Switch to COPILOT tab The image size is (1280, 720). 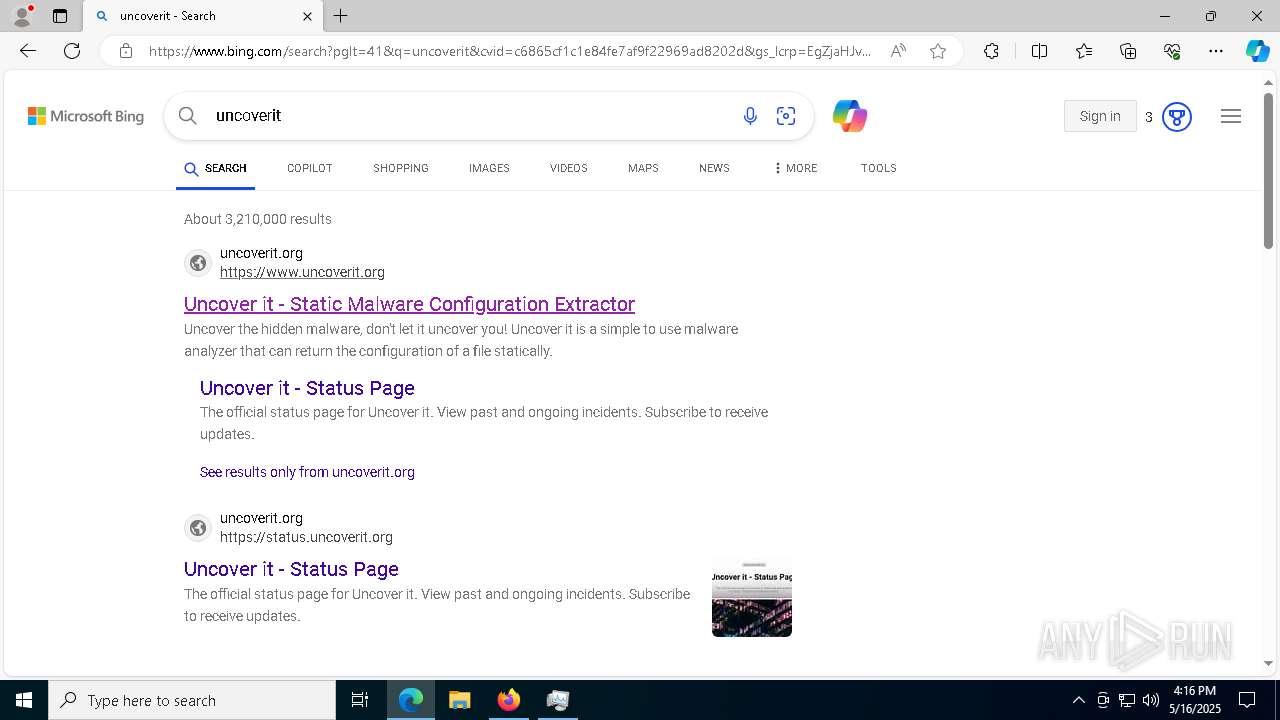tap(310, 168)
